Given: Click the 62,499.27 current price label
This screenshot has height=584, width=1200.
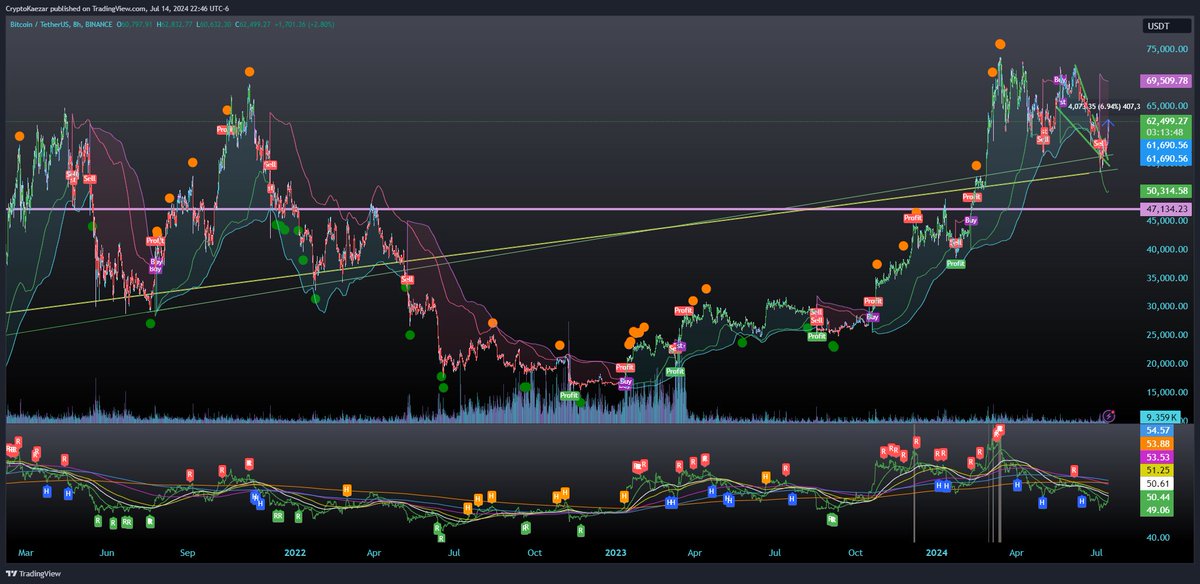Looking at the screenshot, I should (x=1165, y=120).
